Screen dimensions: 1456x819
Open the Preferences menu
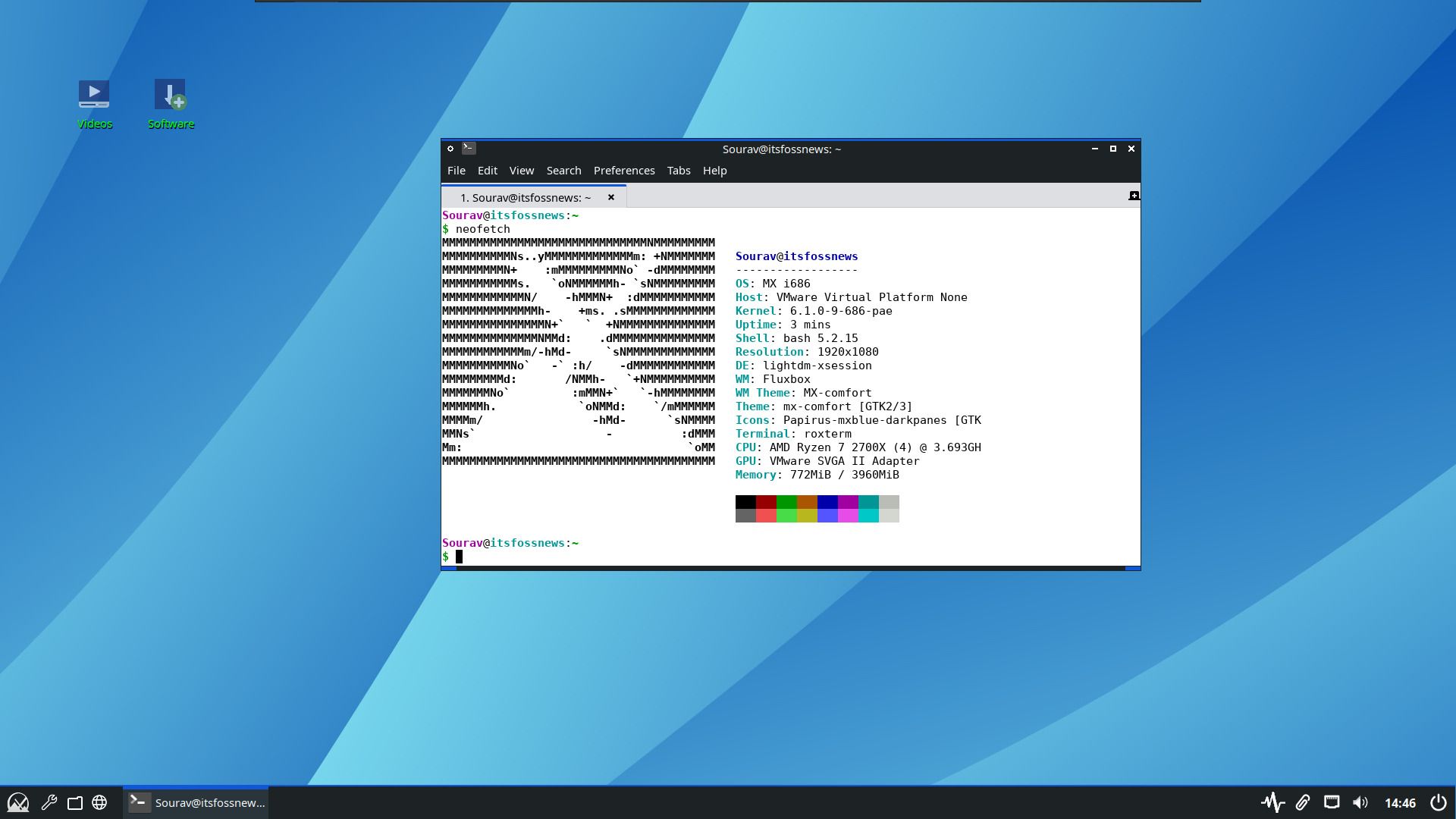tap(624, 171)
